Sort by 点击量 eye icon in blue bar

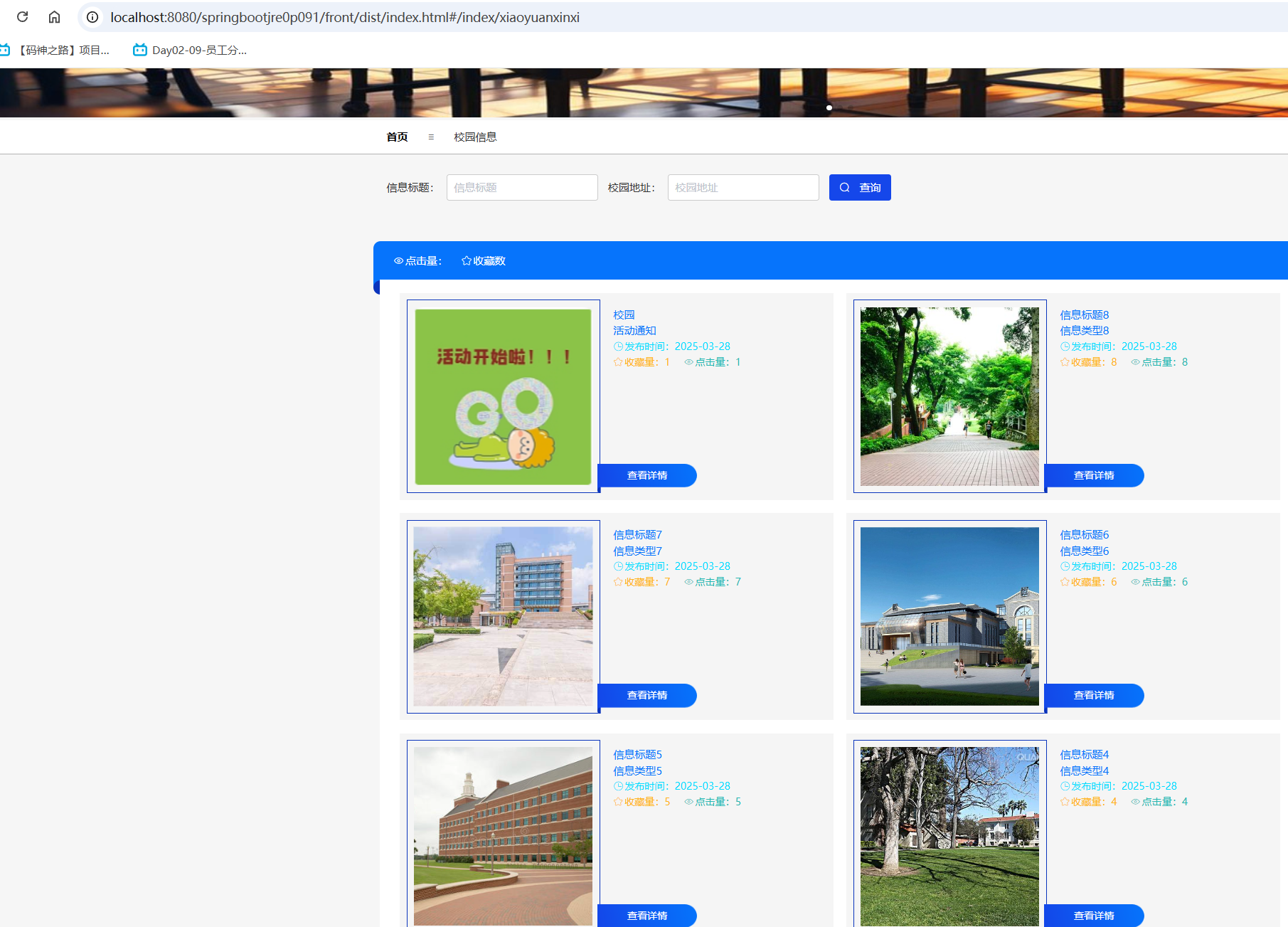[398, 261]
